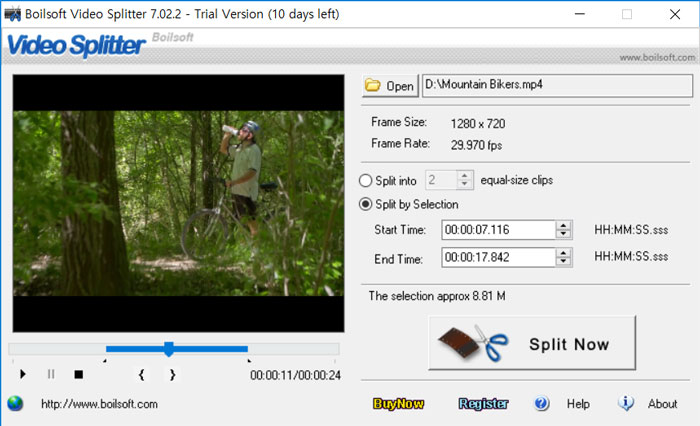Viewport: 700px width, 426px height.
Task: Click the number of clips field
Action: (441, 180)
